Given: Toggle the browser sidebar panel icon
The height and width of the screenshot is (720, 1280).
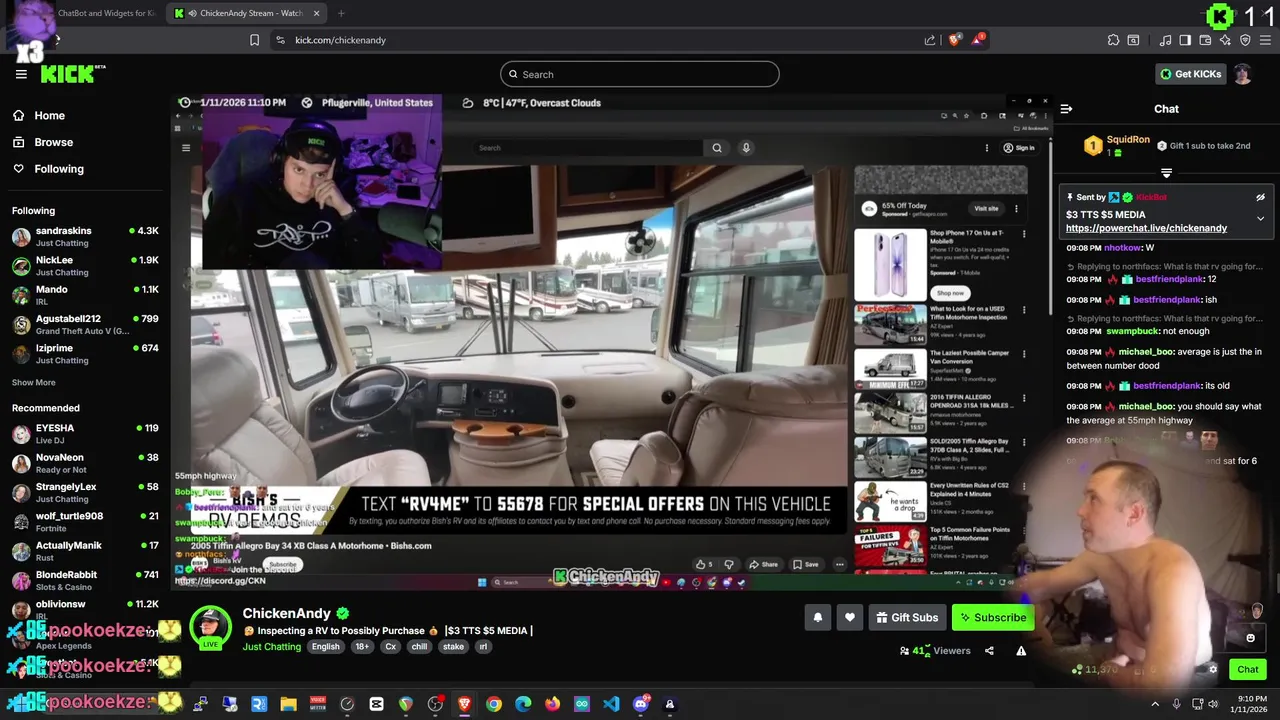Looking at the screenshot, I should [x=1185, y=40].
